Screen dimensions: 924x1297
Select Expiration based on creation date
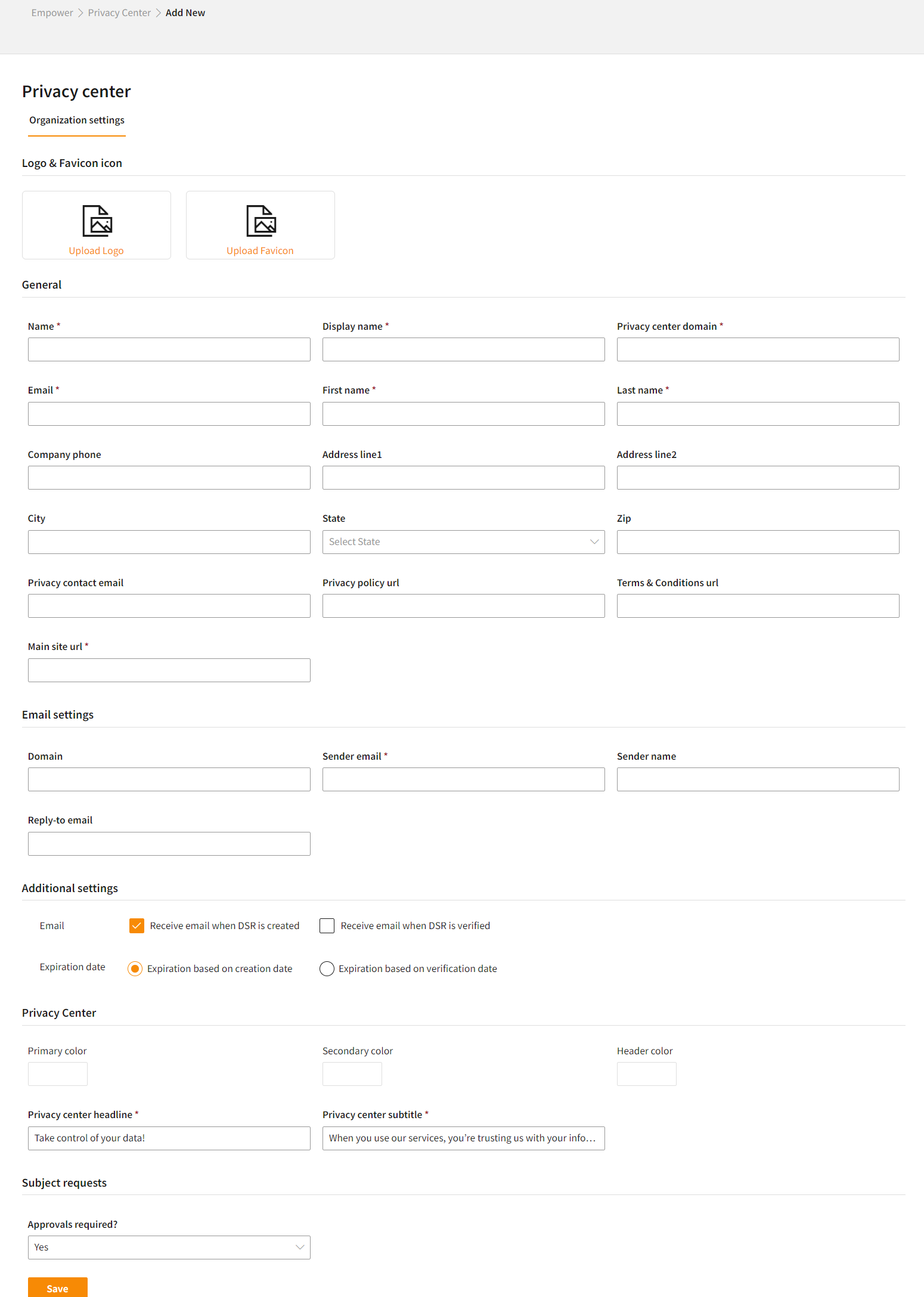135,968
